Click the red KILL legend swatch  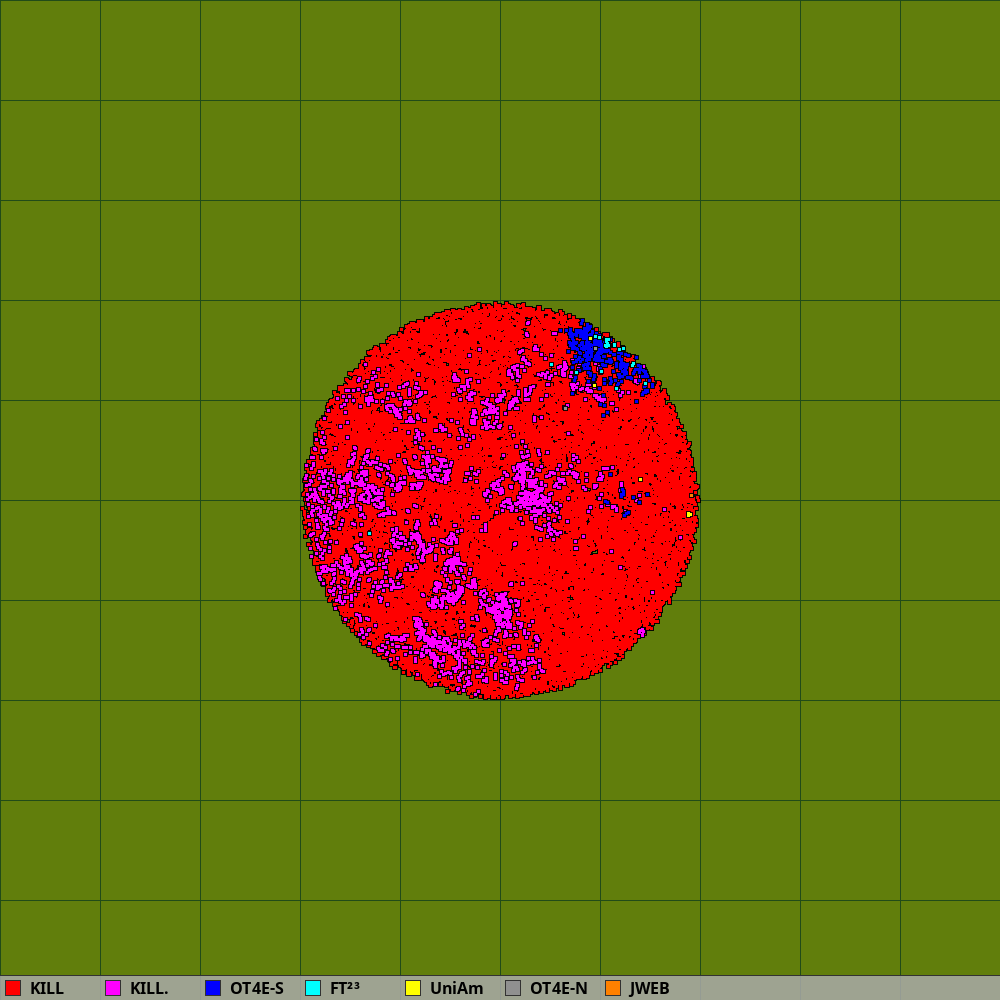[13, 988]
